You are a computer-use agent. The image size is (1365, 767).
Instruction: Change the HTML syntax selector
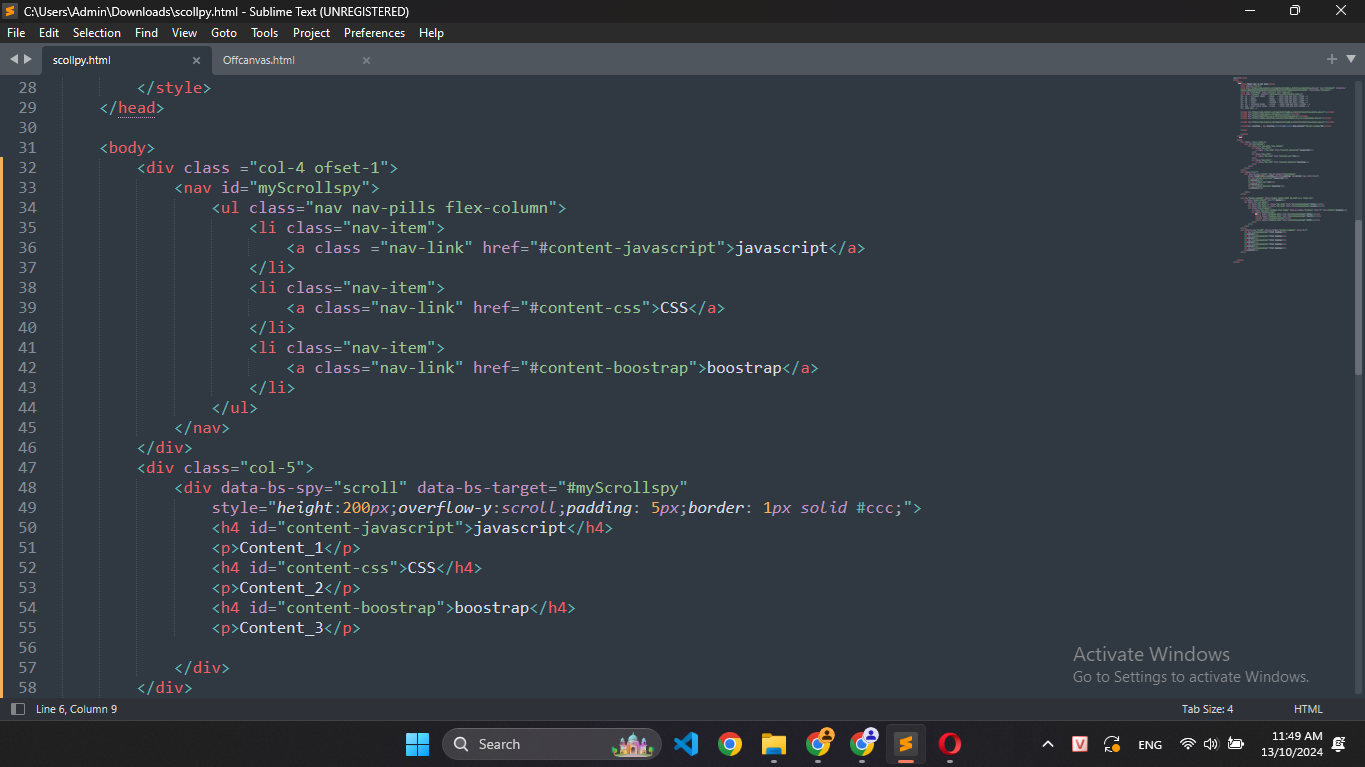[x=1308, y=709]
